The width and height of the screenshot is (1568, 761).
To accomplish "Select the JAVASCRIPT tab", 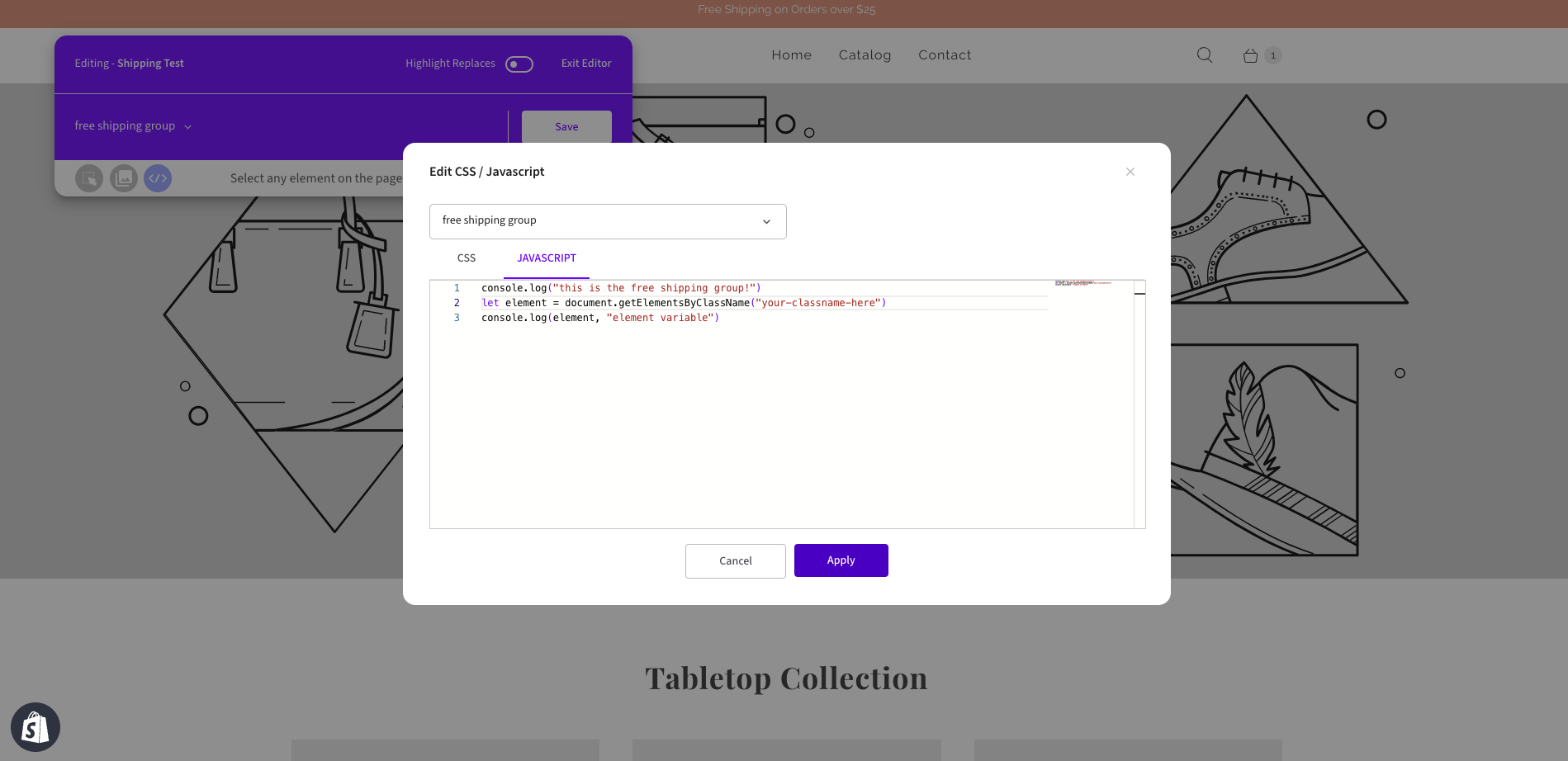I will pyautogui.click(x=547, y=258).
